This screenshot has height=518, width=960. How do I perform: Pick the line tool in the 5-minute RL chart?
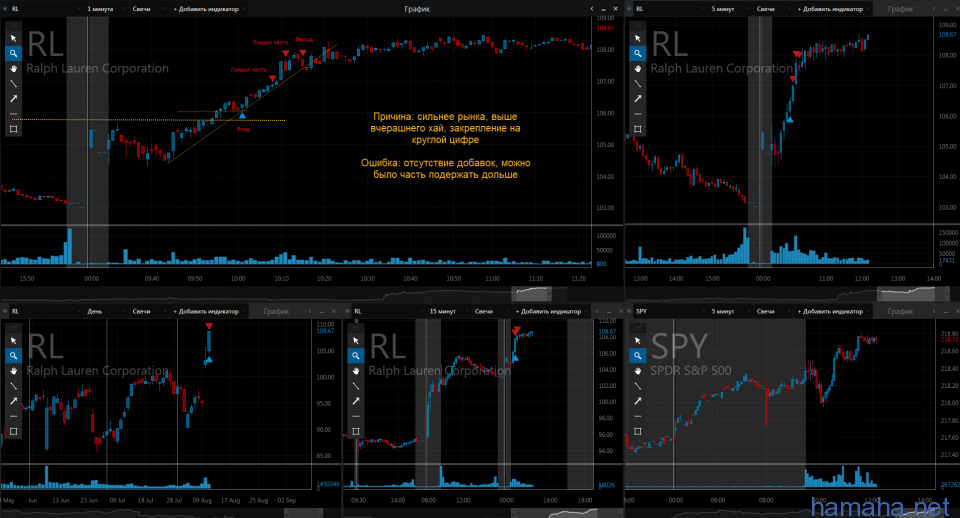pos(637,84)
